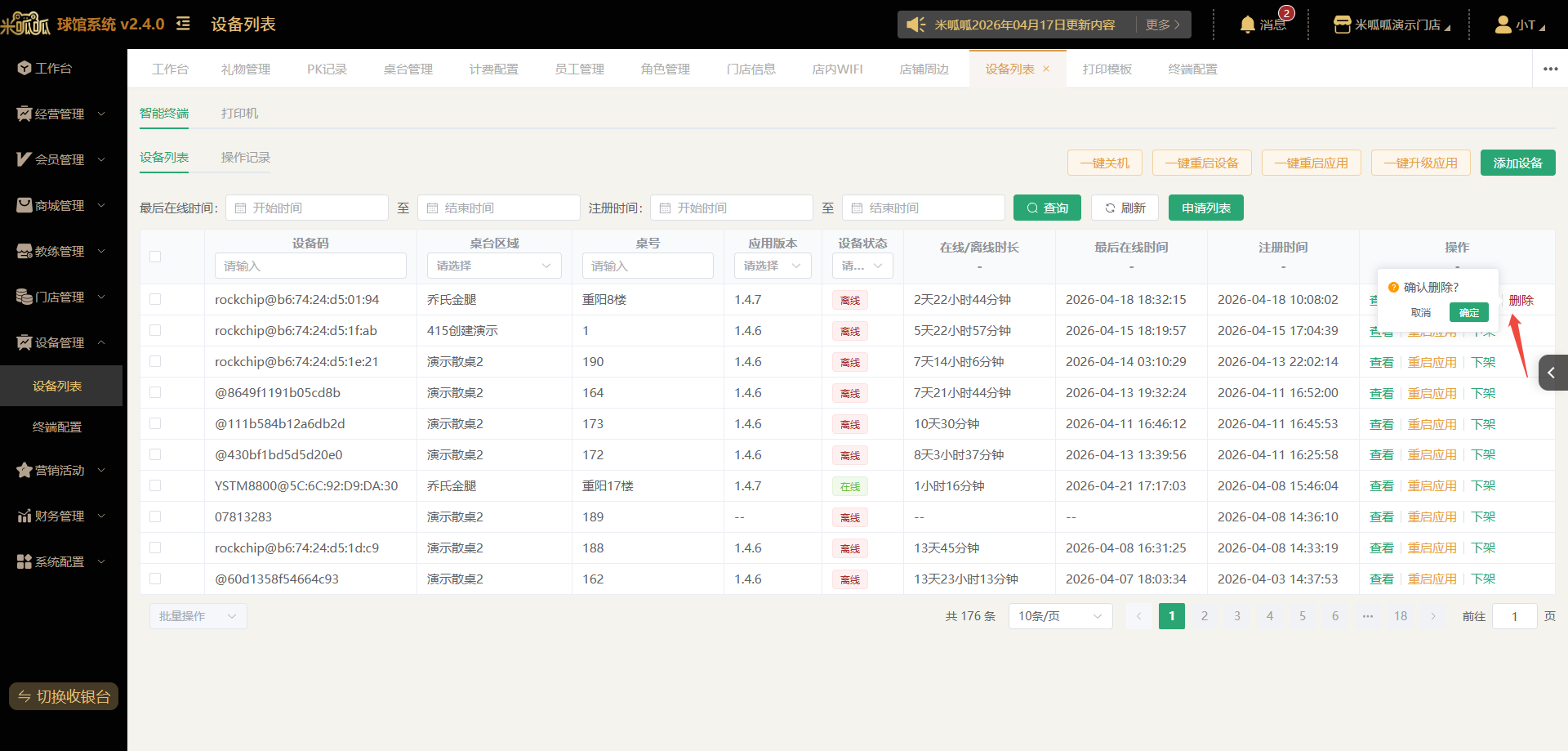Click the 会员管理 sidebar icon
Screen dimensions: 1568x751
[24, 159]
